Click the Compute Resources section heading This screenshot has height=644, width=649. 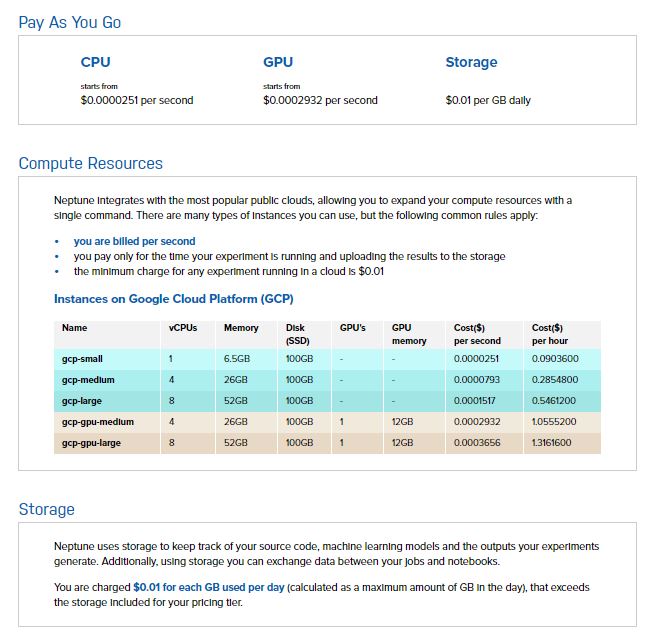tap(90, 163)
